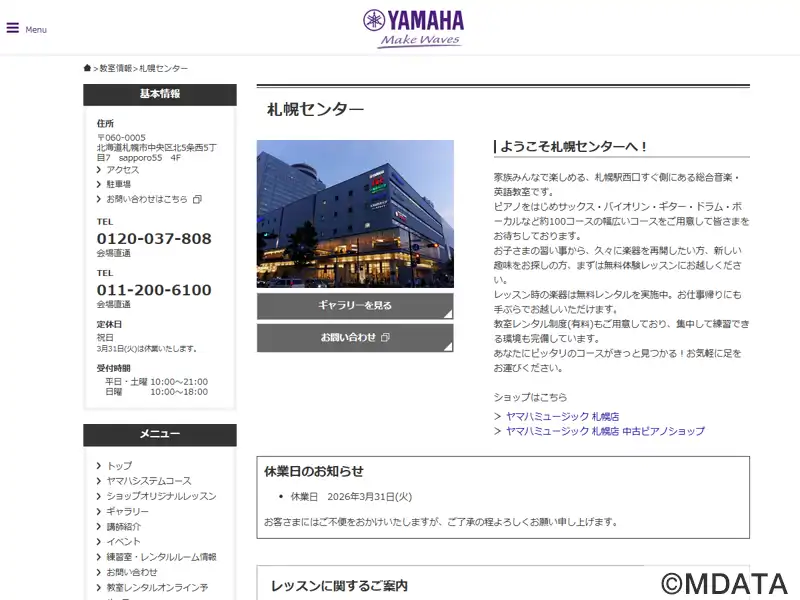Screen dimensions: 800x600
Task: Open the 駐車場 link
Action: pyautogui.click(x=118, y=184)
